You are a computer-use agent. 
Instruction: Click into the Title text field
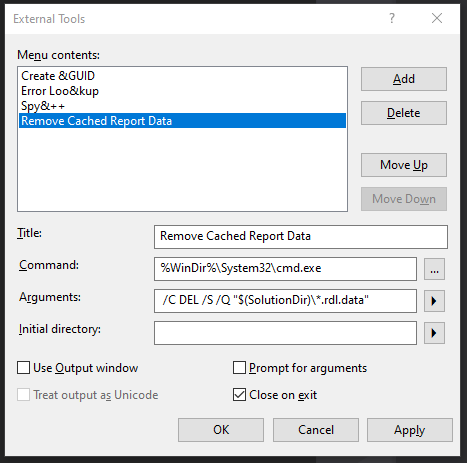point(301,237)
